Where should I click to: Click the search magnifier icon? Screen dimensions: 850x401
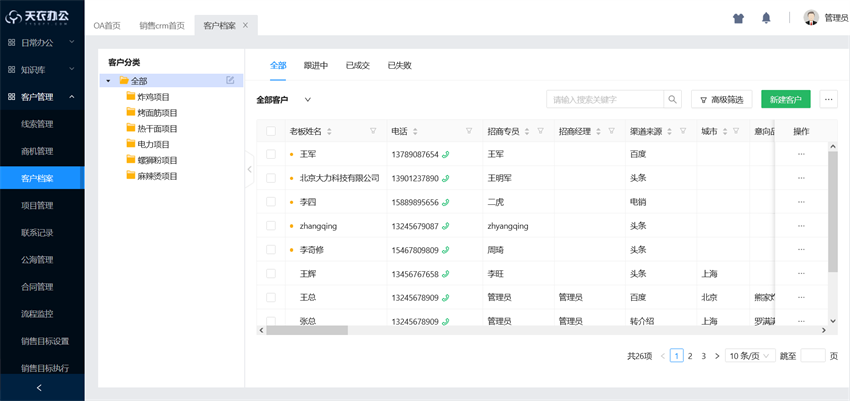[x=672, y=99]
